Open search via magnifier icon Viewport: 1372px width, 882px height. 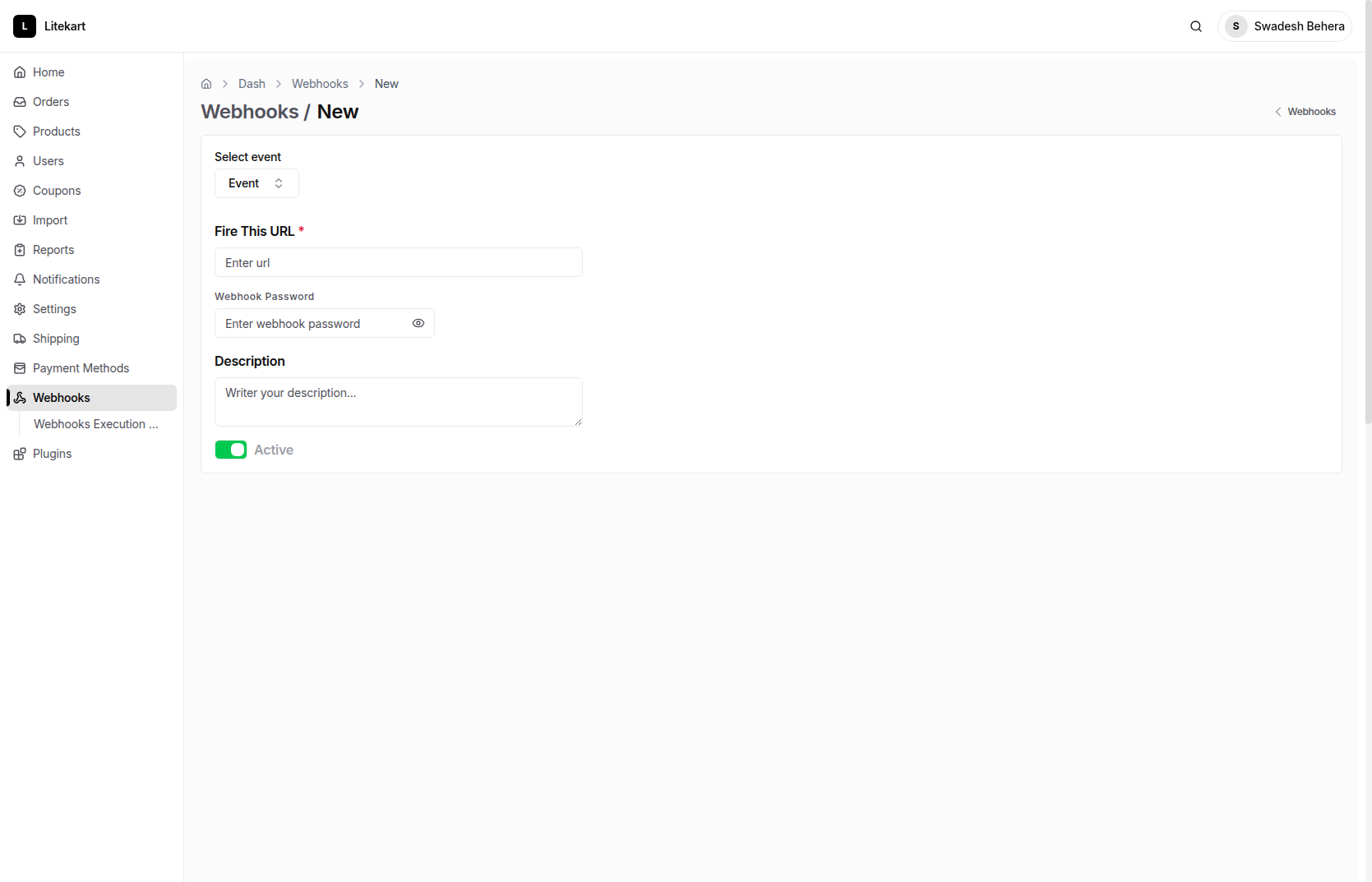pyautogui.click(x=1196, y=26)
